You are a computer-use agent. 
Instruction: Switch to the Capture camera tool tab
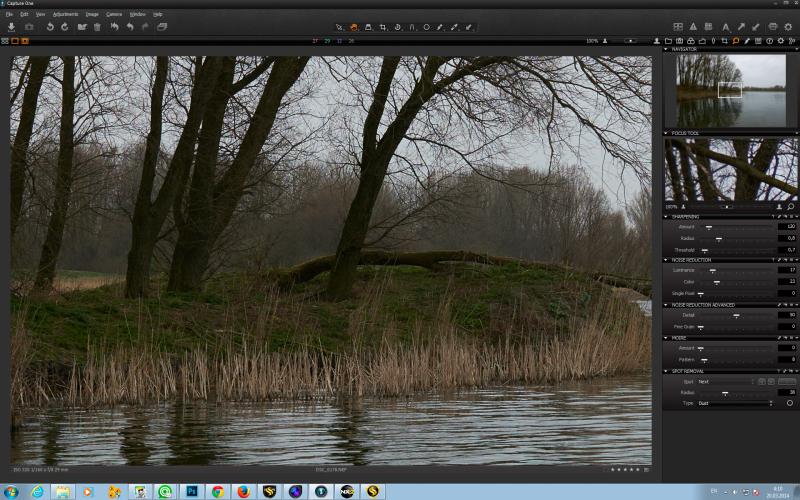coord(680,41)
